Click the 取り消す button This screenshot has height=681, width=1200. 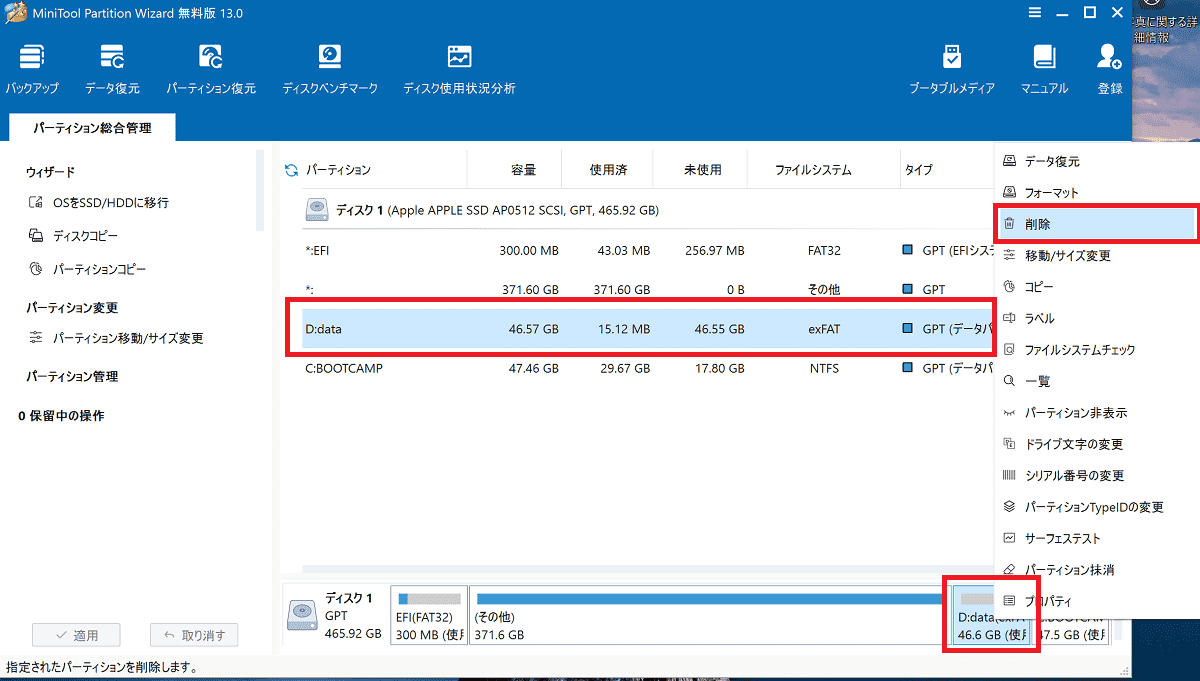click(194, 635)
